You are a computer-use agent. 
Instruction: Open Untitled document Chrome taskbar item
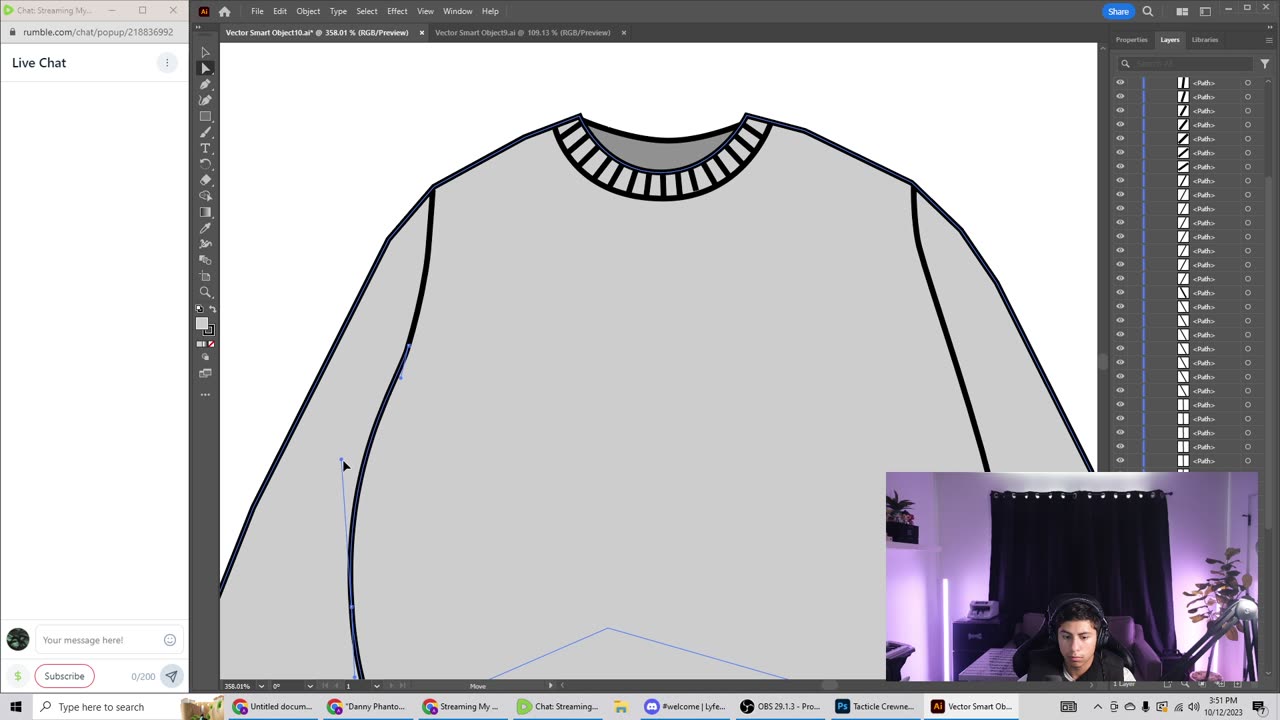(272, 706)
